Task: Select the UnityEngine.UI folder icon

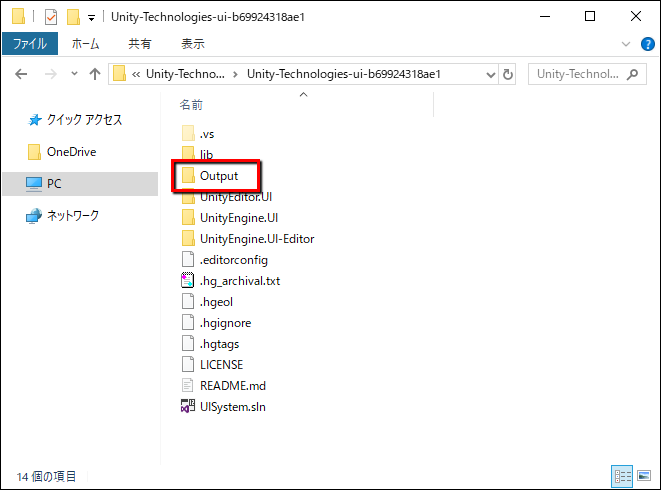Action: (188, 218)
